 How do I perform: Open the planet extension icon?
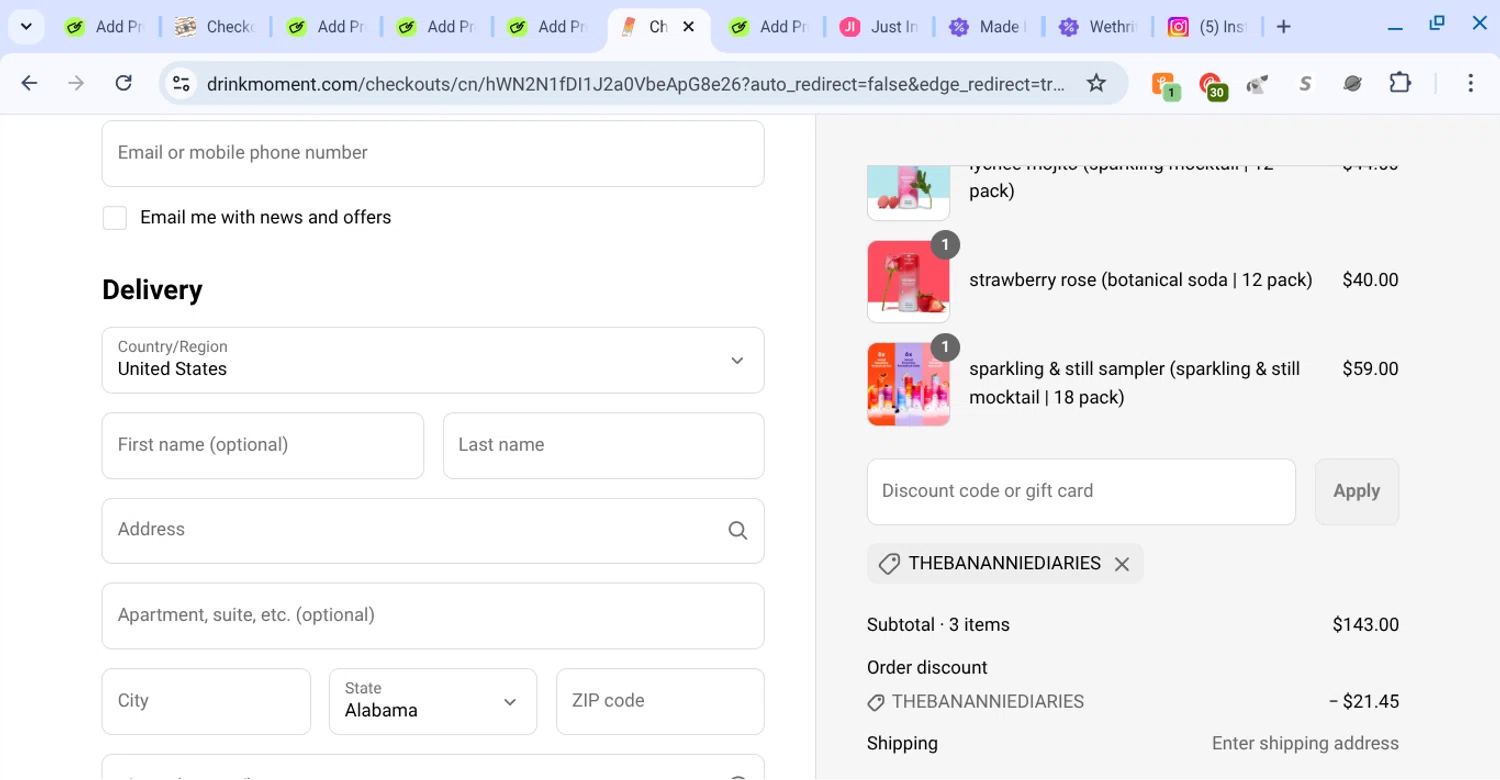[1352, 84]
